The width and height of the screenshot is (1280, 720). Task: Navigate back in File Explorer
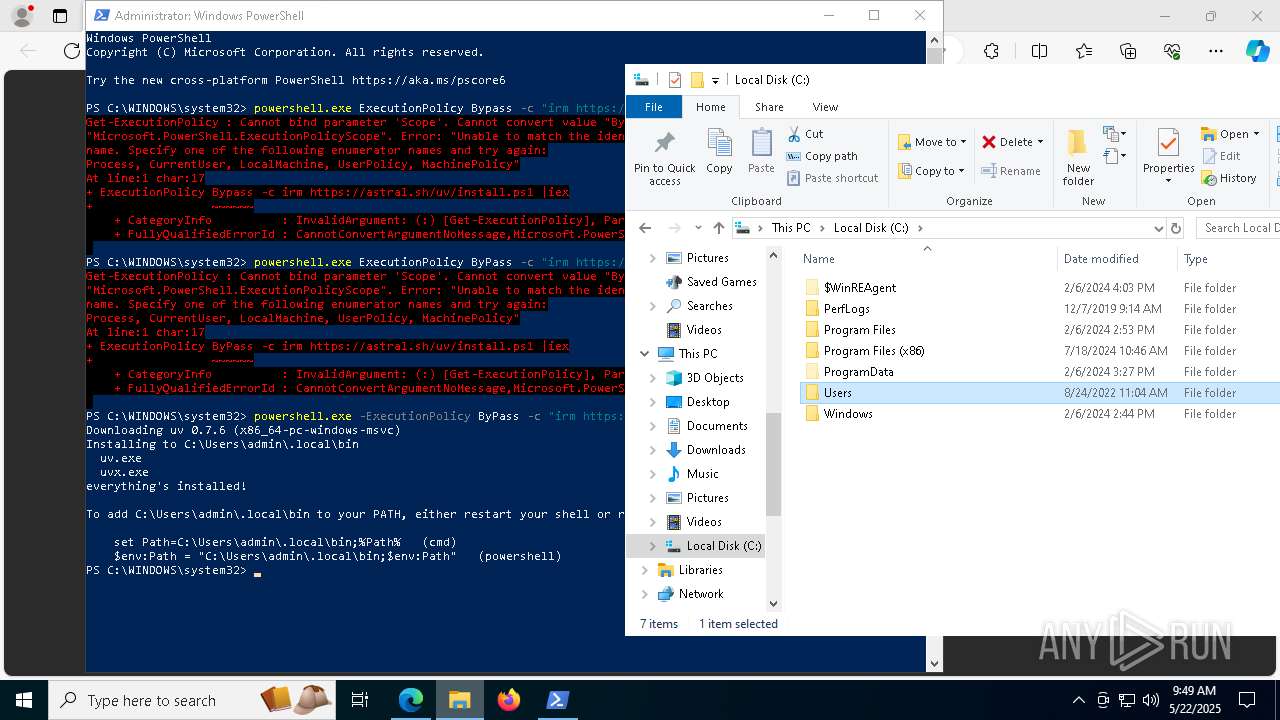point(645,228)
